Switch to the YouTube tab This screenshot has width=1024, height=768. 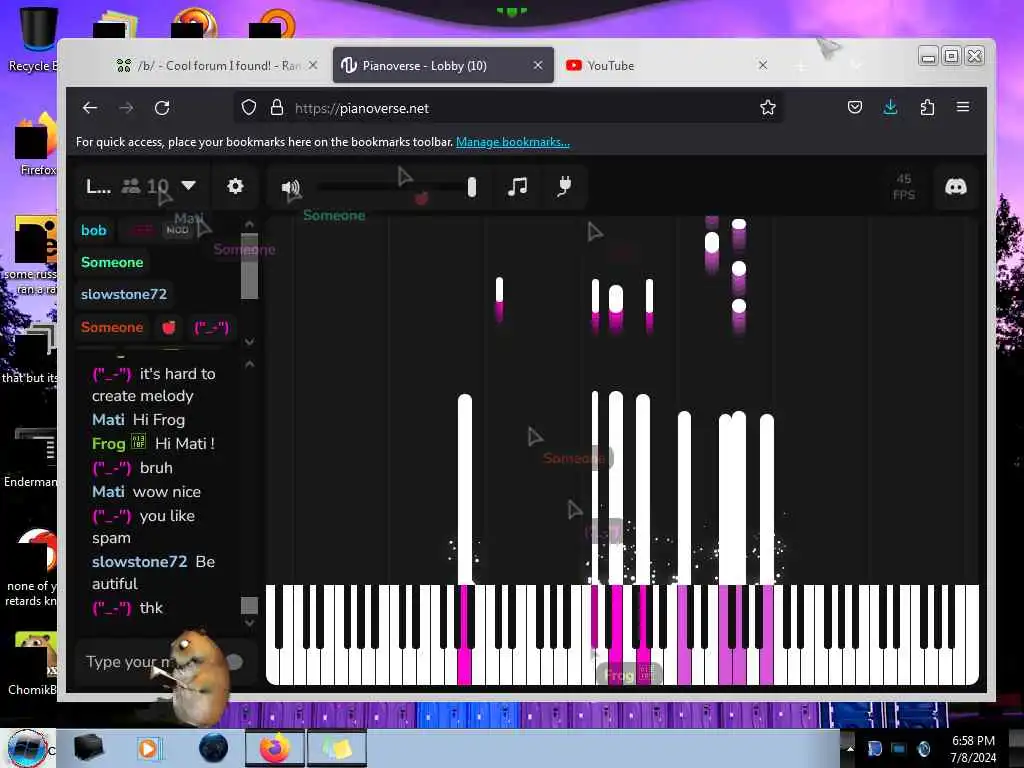[666, 65]
